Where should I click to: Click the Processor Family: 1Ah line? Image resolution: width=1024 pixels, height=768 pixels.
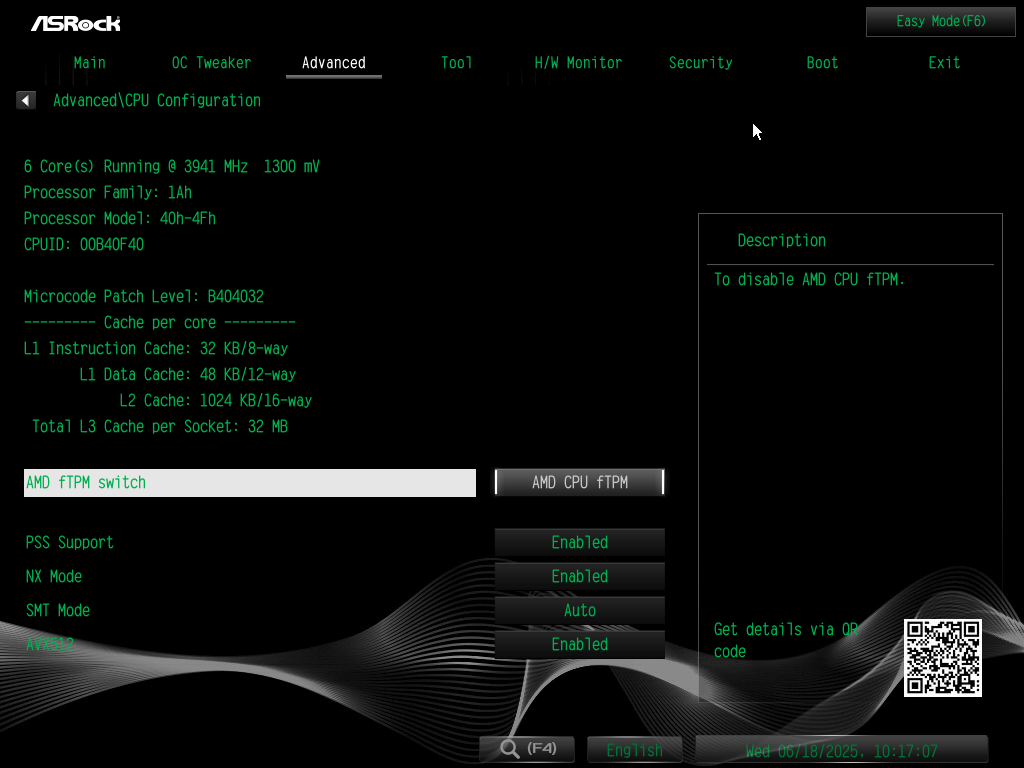108,193
